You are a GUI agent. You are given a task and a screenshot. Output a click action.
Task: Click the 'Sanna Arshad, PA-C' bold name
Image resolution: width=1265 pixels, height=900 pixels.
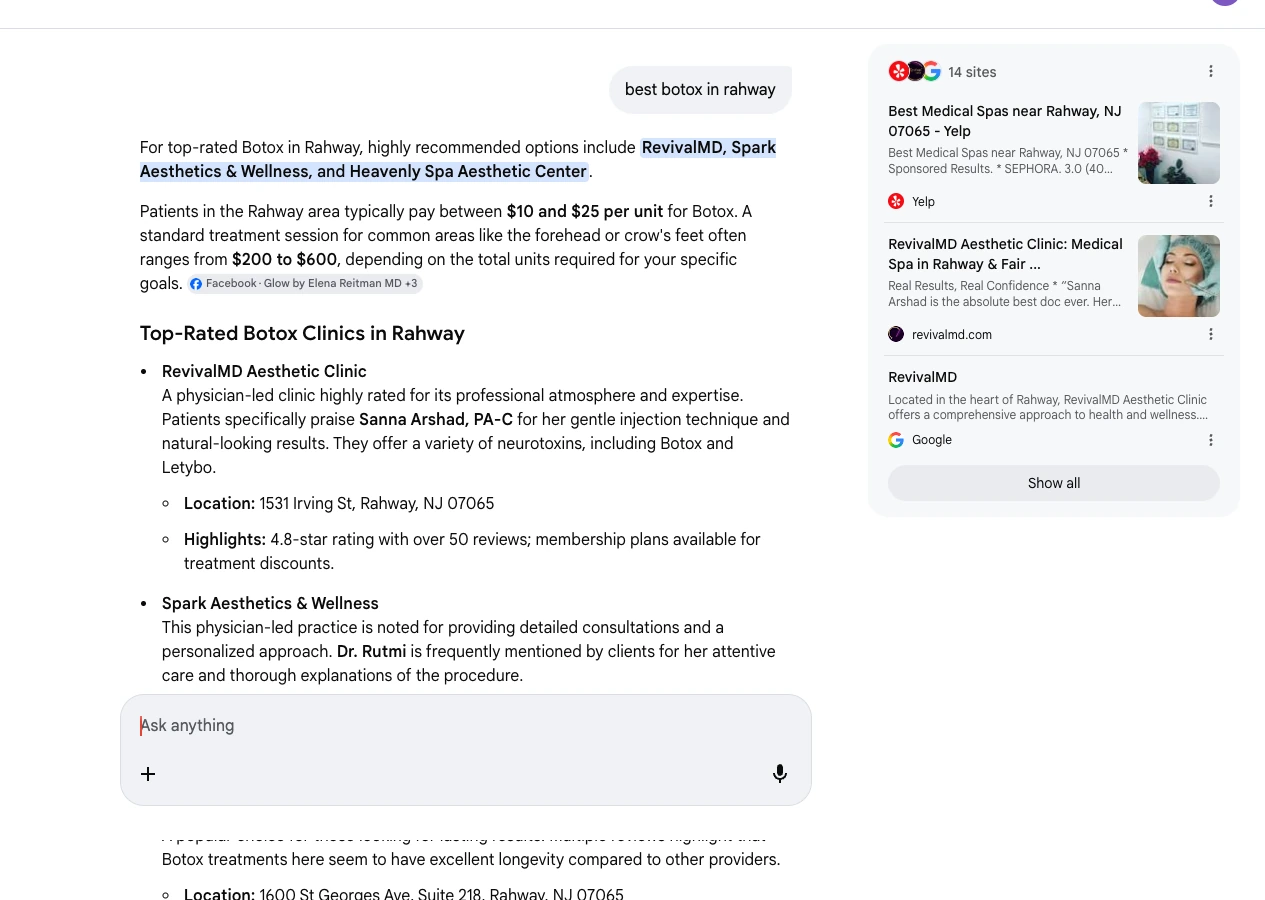click(x=436, y=419)
